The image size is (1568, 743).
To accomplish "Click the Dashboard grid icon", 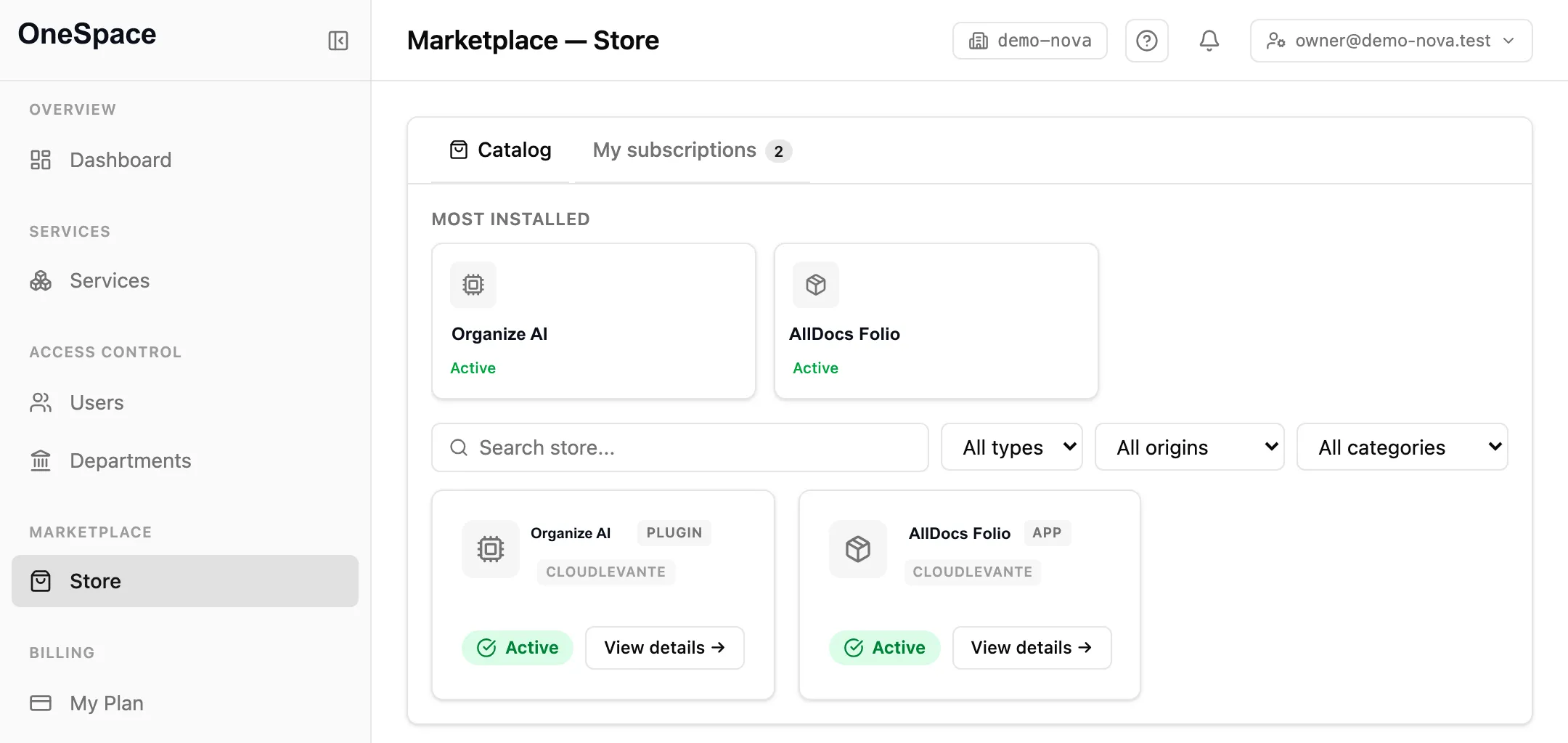I will [x=41, y=160].
